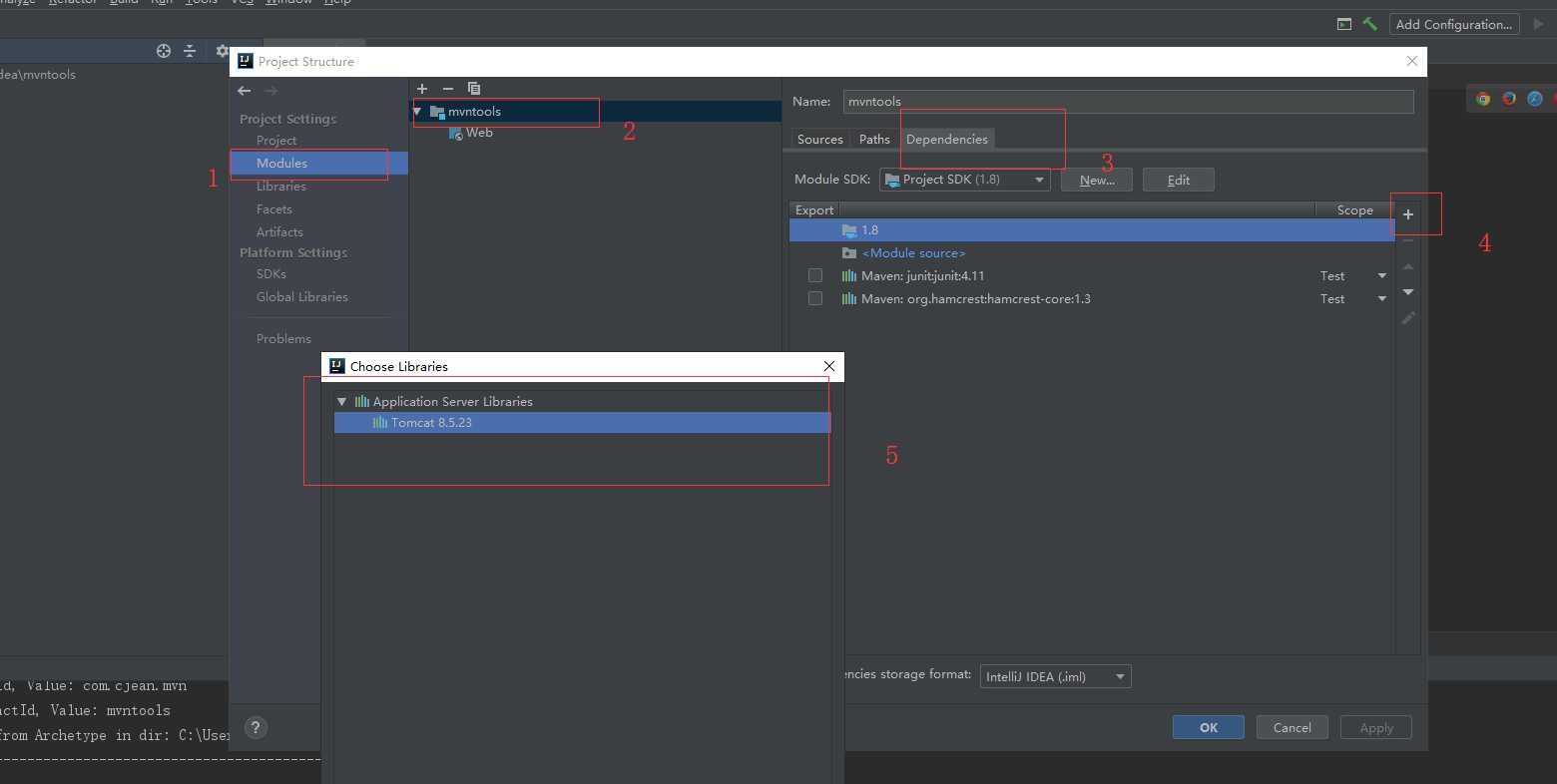Click the OK button
Image resolution: width=1557 pixels, height=784 pixels.
point(1209,728)
